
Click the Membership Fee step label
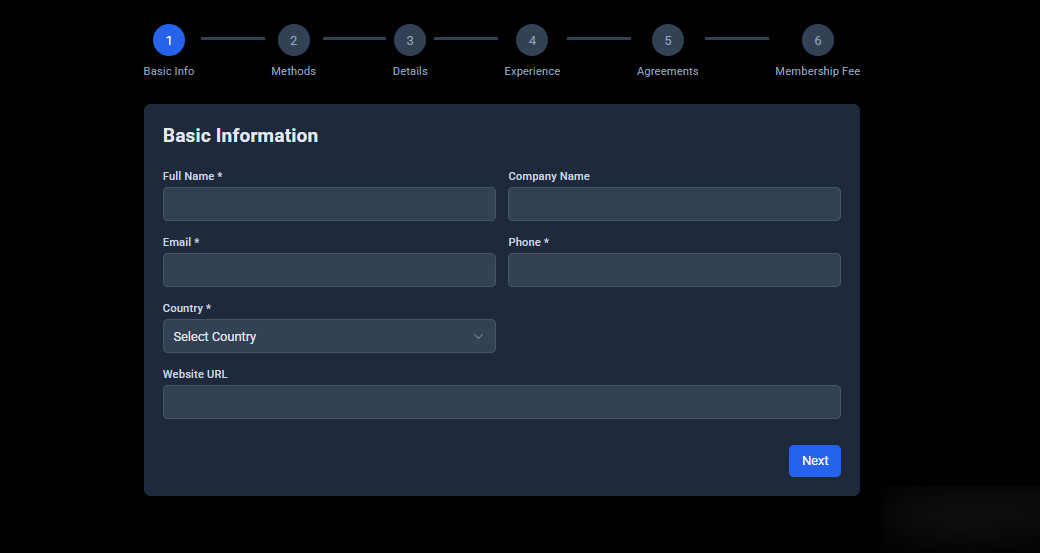(818, 71)
